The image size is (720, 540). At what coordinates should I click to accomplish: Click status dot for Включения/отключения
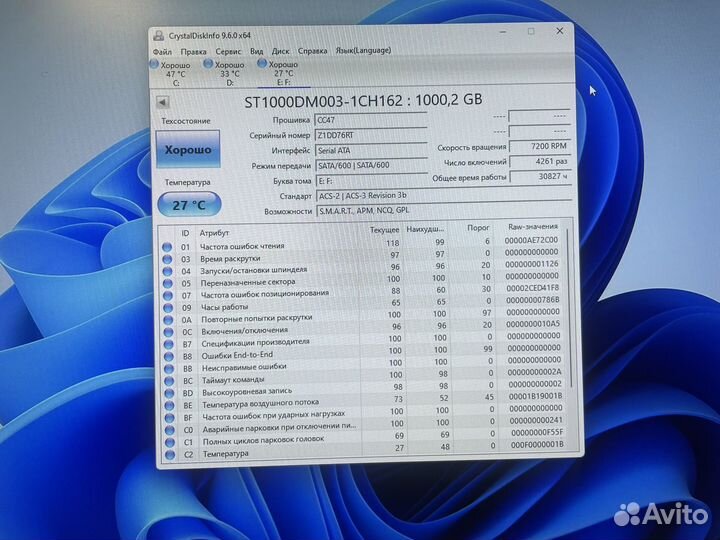point(169,332)
